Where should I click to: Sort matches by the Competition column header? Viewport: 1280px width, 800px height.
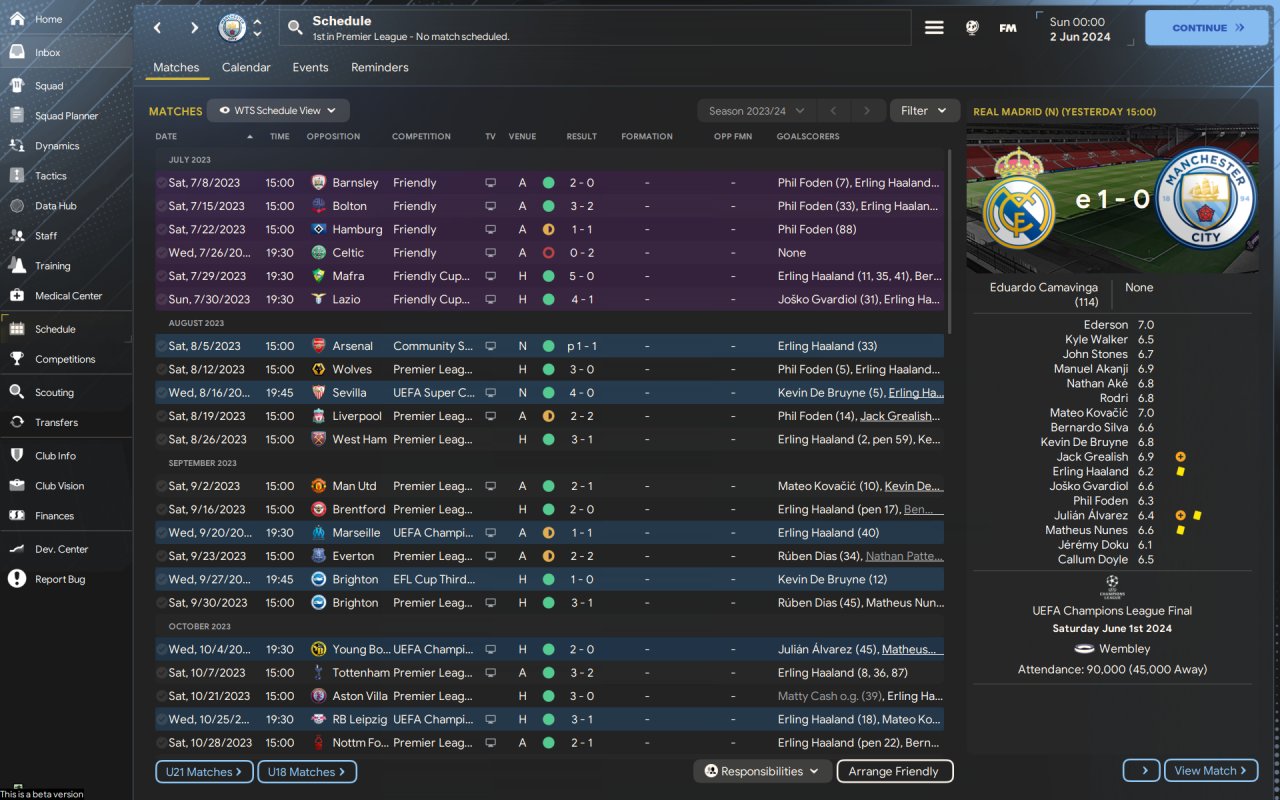421,136
